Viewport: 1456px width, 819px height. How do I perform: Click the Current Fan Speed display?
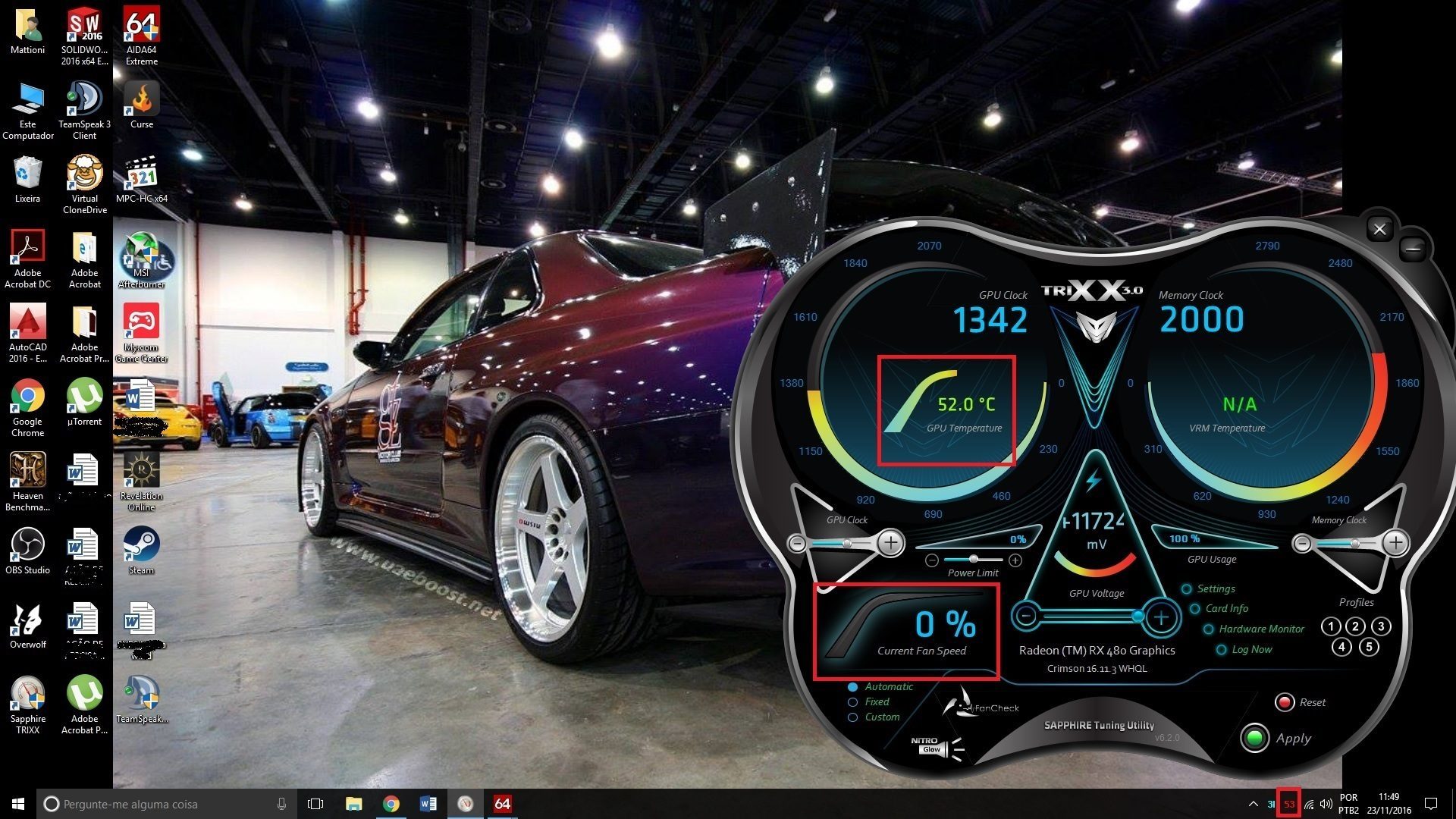[907, 632]
